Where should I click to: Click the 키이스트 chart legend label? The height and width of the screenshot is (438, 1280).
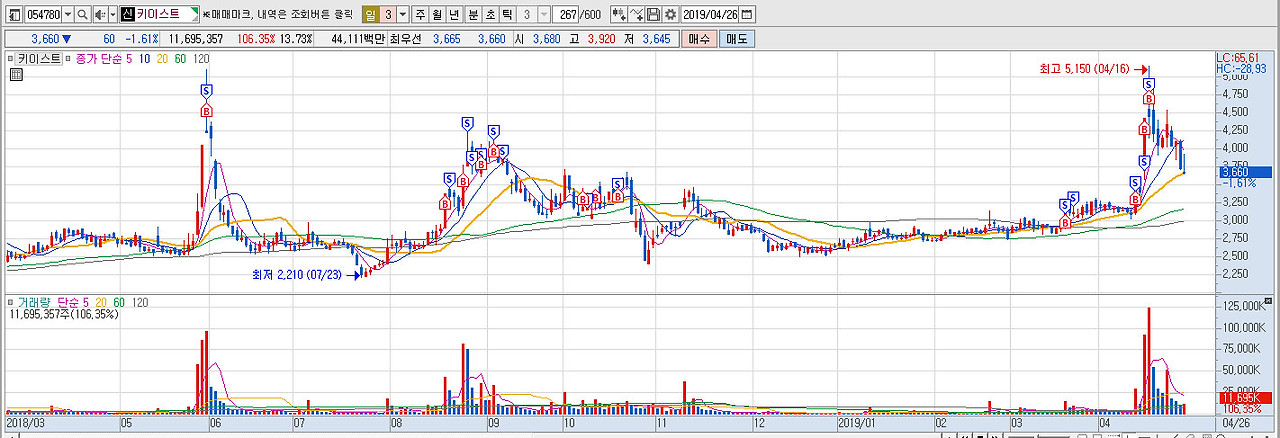pyautogui.click(x=39, y=58)
